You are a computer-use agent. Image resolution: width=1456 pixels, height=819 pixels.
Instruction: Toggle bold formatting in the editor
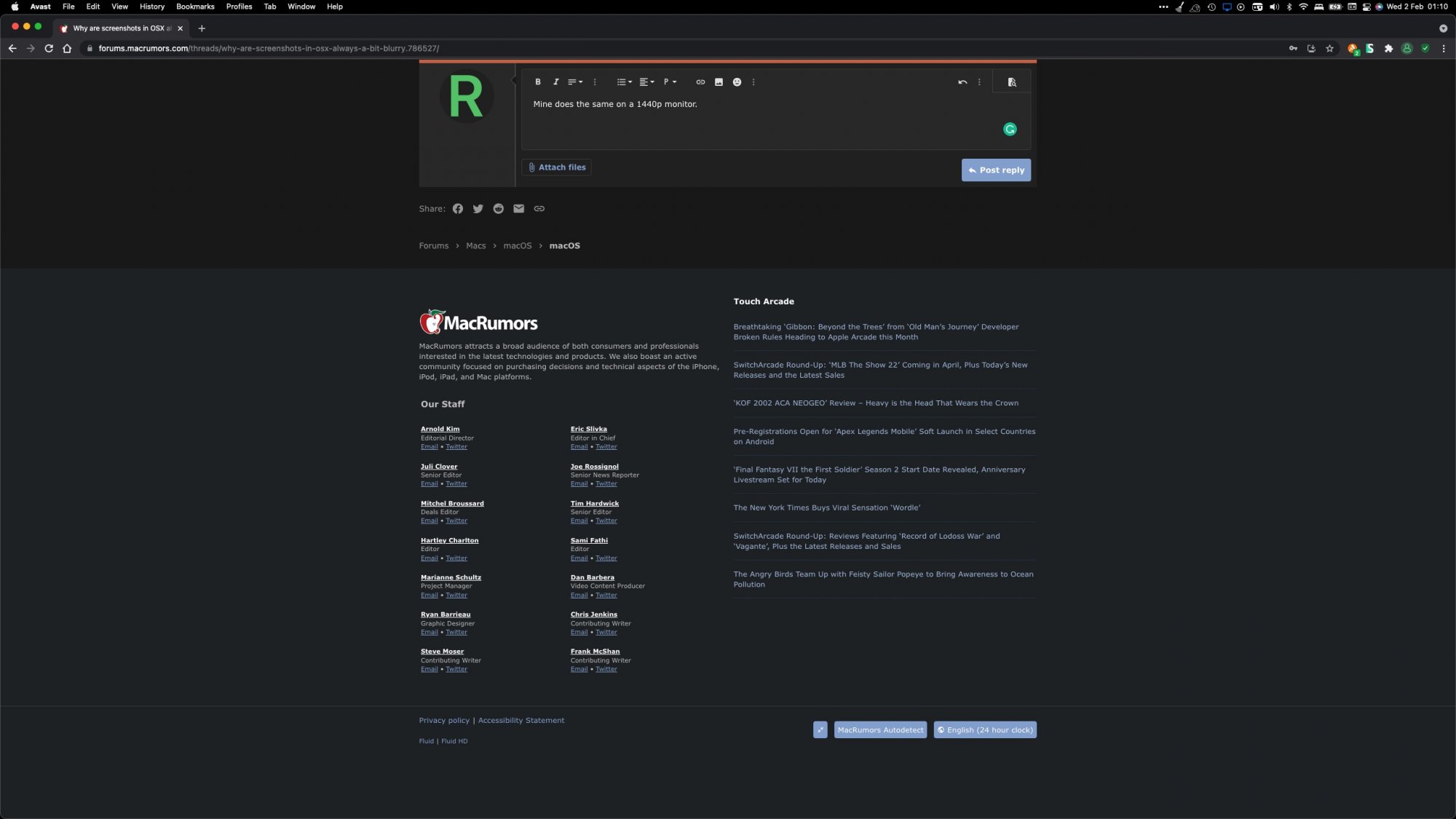pos(538,82)
